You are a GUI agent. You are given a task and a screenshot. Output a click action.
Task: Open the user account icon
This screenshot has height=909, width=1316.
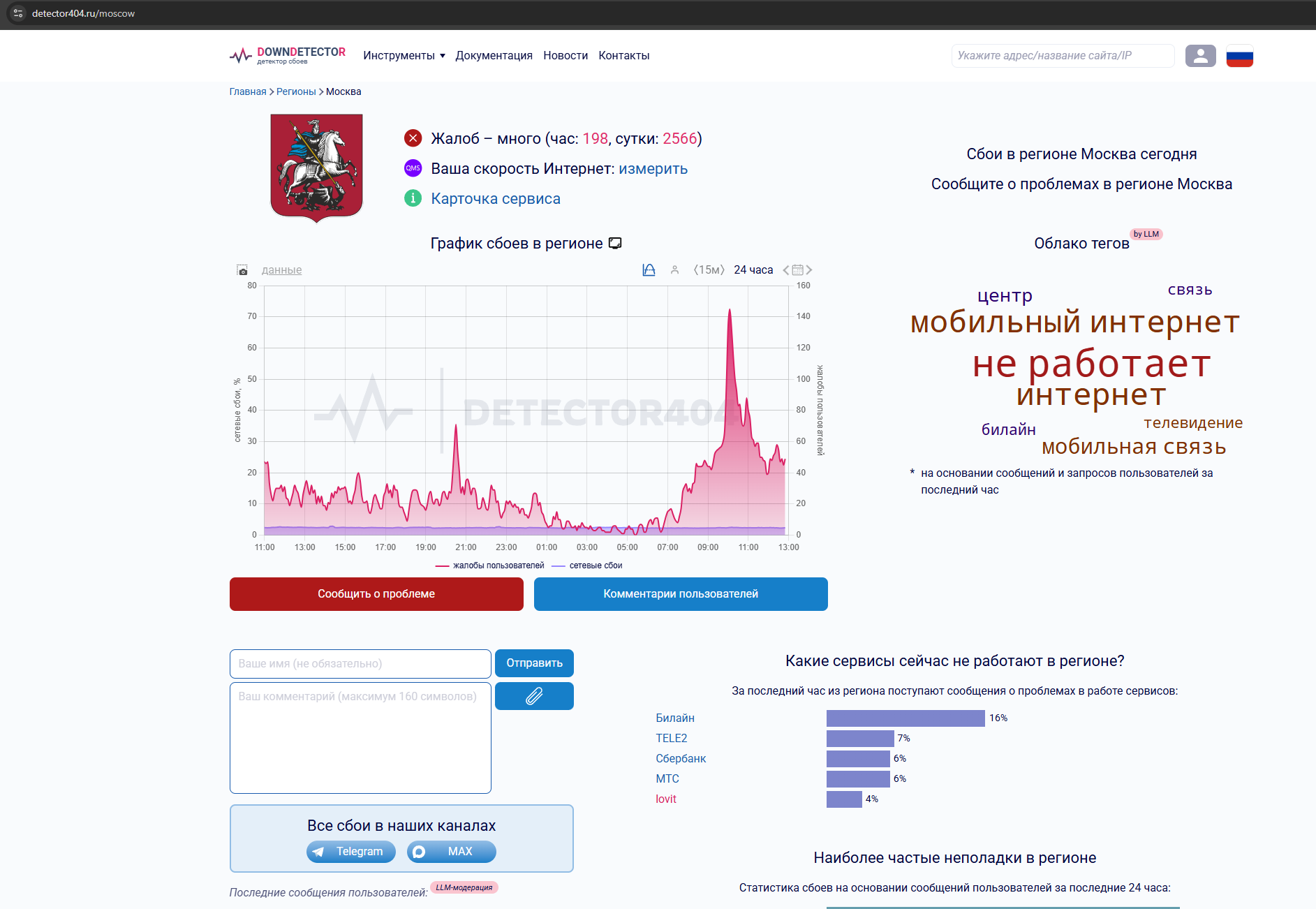(1200, 56)
